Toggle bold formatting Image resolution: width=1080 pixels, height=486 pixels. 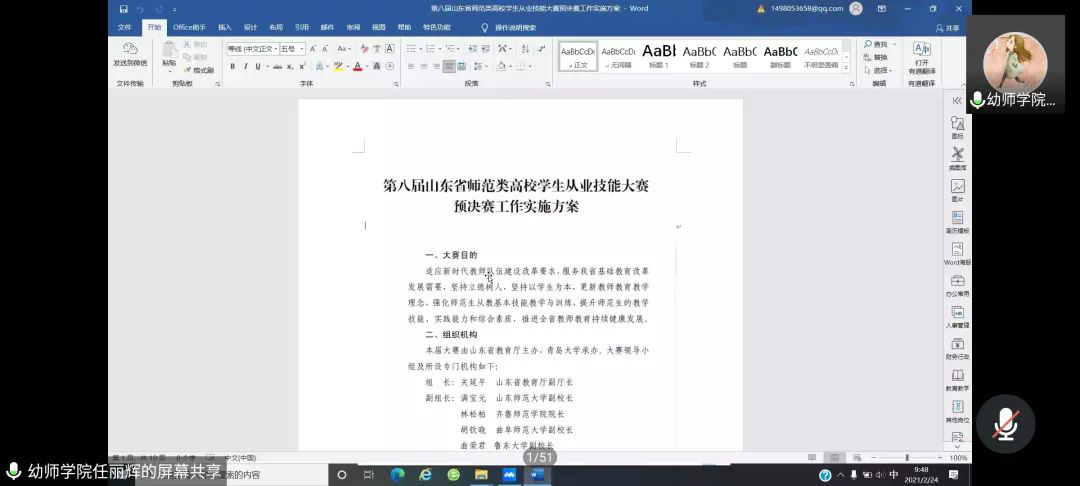pyautogui.click(x=232, y=67)
